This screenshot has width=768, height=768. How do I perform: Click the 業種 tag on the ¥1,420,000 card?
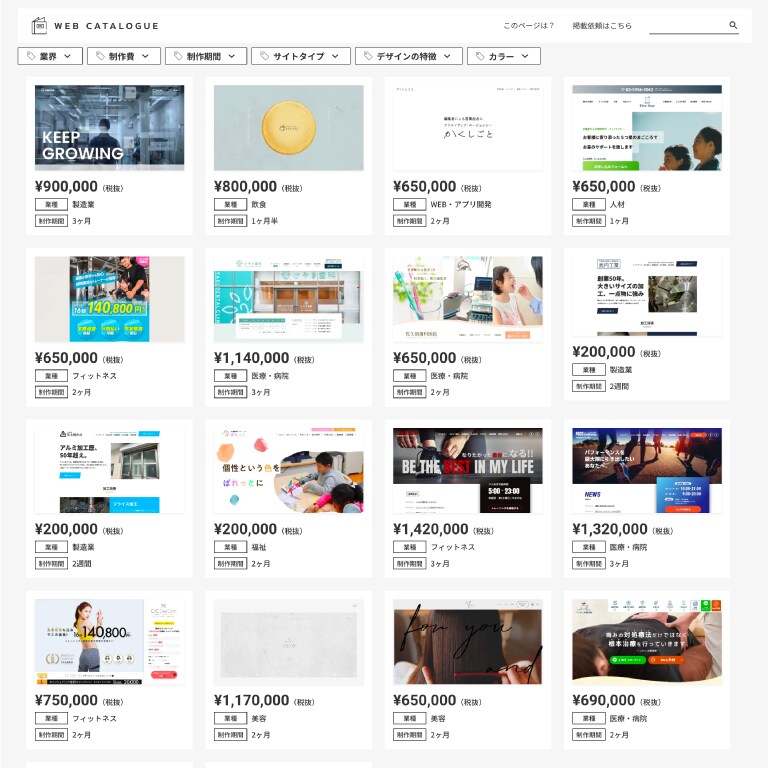click(x=410, y=548)
